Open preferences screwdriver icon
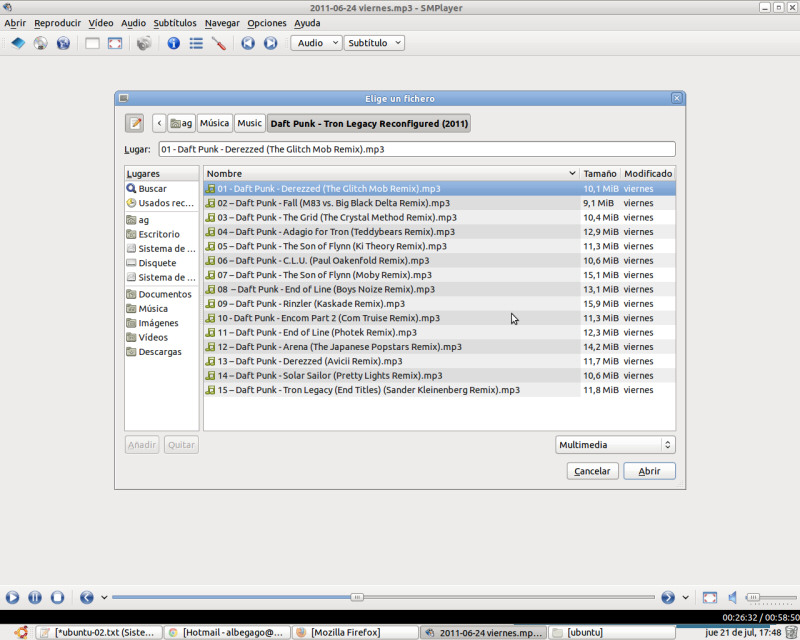This screenshot has height=640, width=800. pyautogui.click(x=219, y=43)
